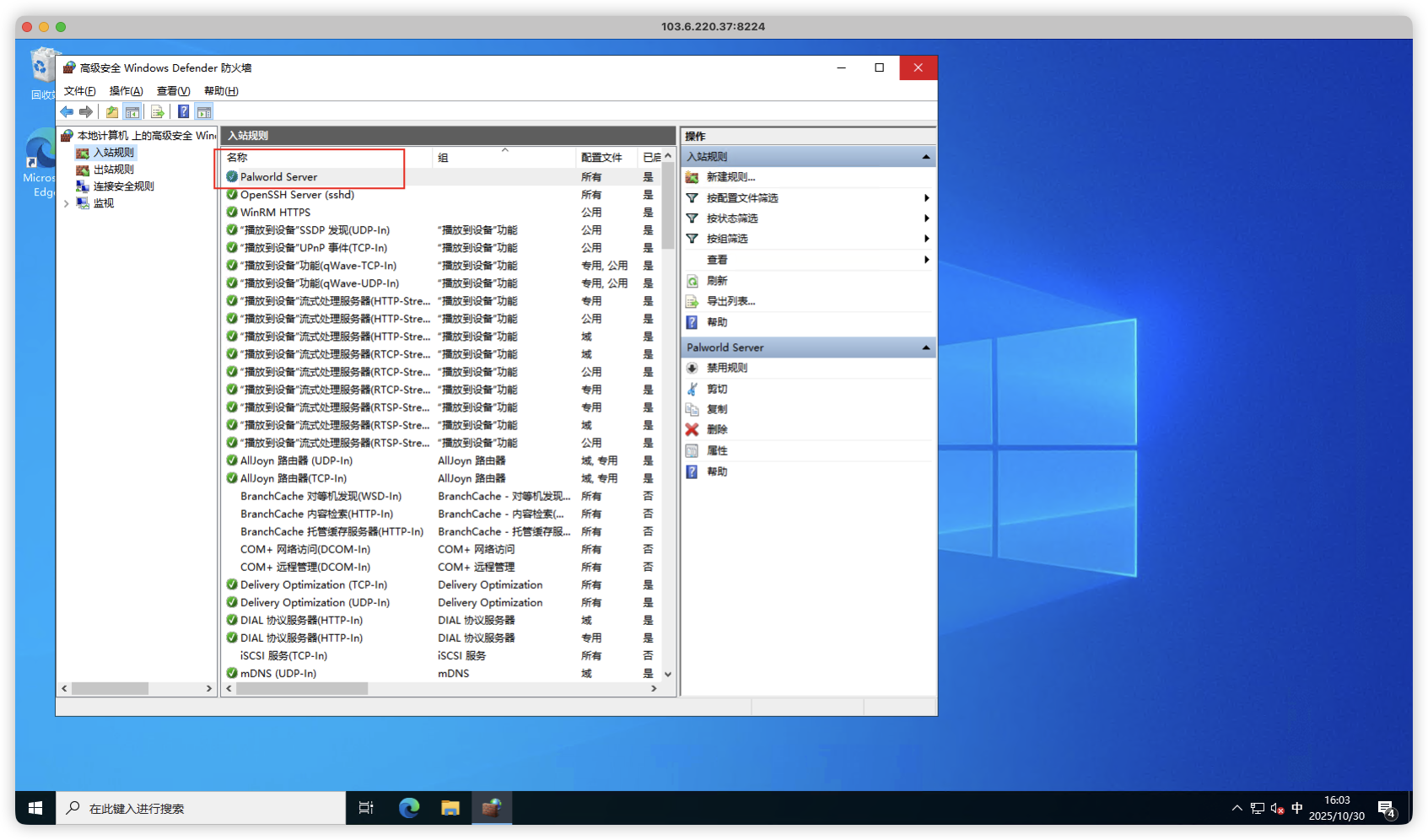Collapse the 入站规则 actions section
The height and width of the screenshot is (840, 1428).
925,157
